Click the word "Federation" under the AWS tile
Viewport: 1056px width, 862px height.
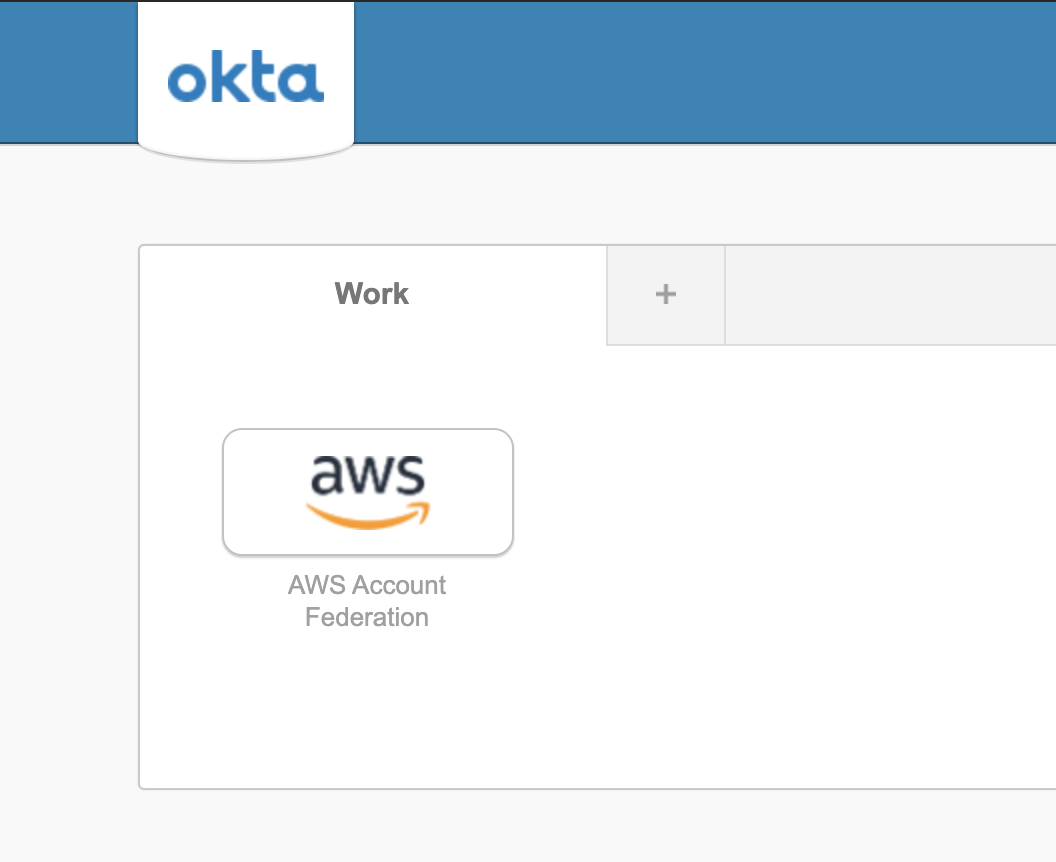coord(367,618)
